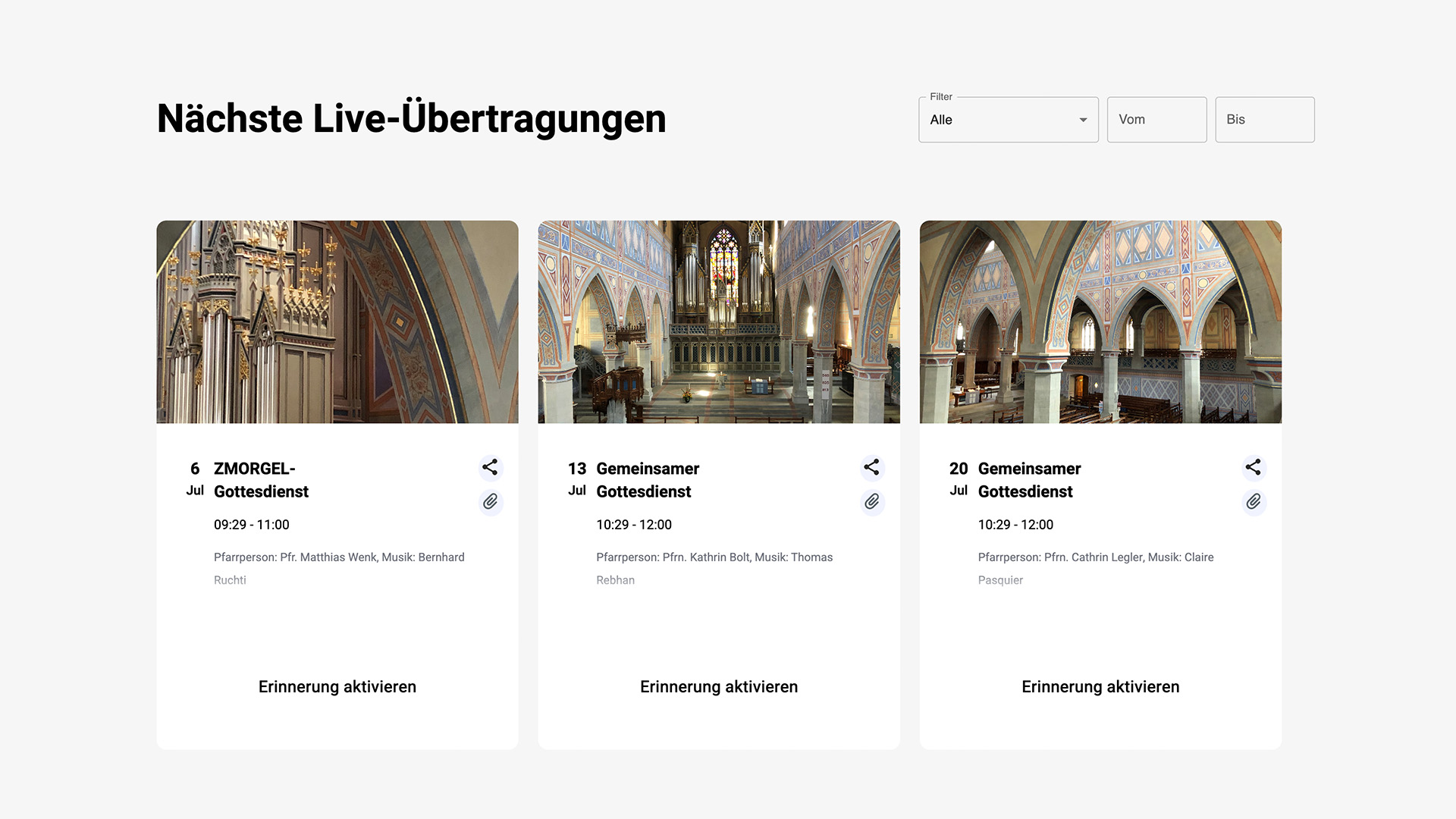This screenshot has height=819, width=1456.
Task: Open the church arches gallery photo
Action: click(1100, 322)
